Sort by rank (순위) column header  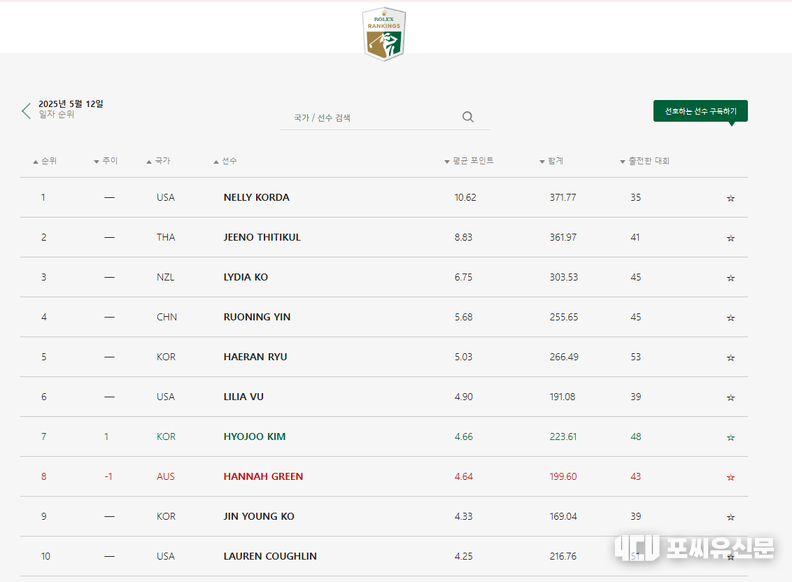[45, 161]
